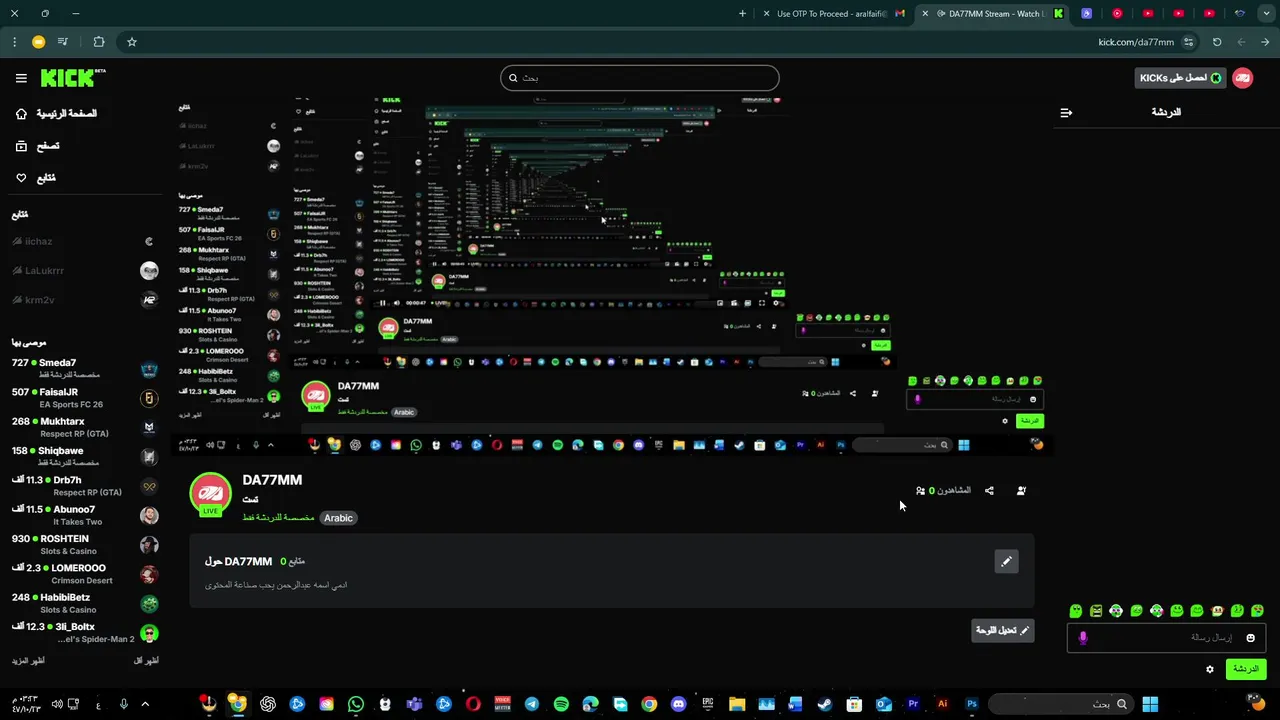
Task: Click the edit panel button
Action: [x=1002, y=630]
